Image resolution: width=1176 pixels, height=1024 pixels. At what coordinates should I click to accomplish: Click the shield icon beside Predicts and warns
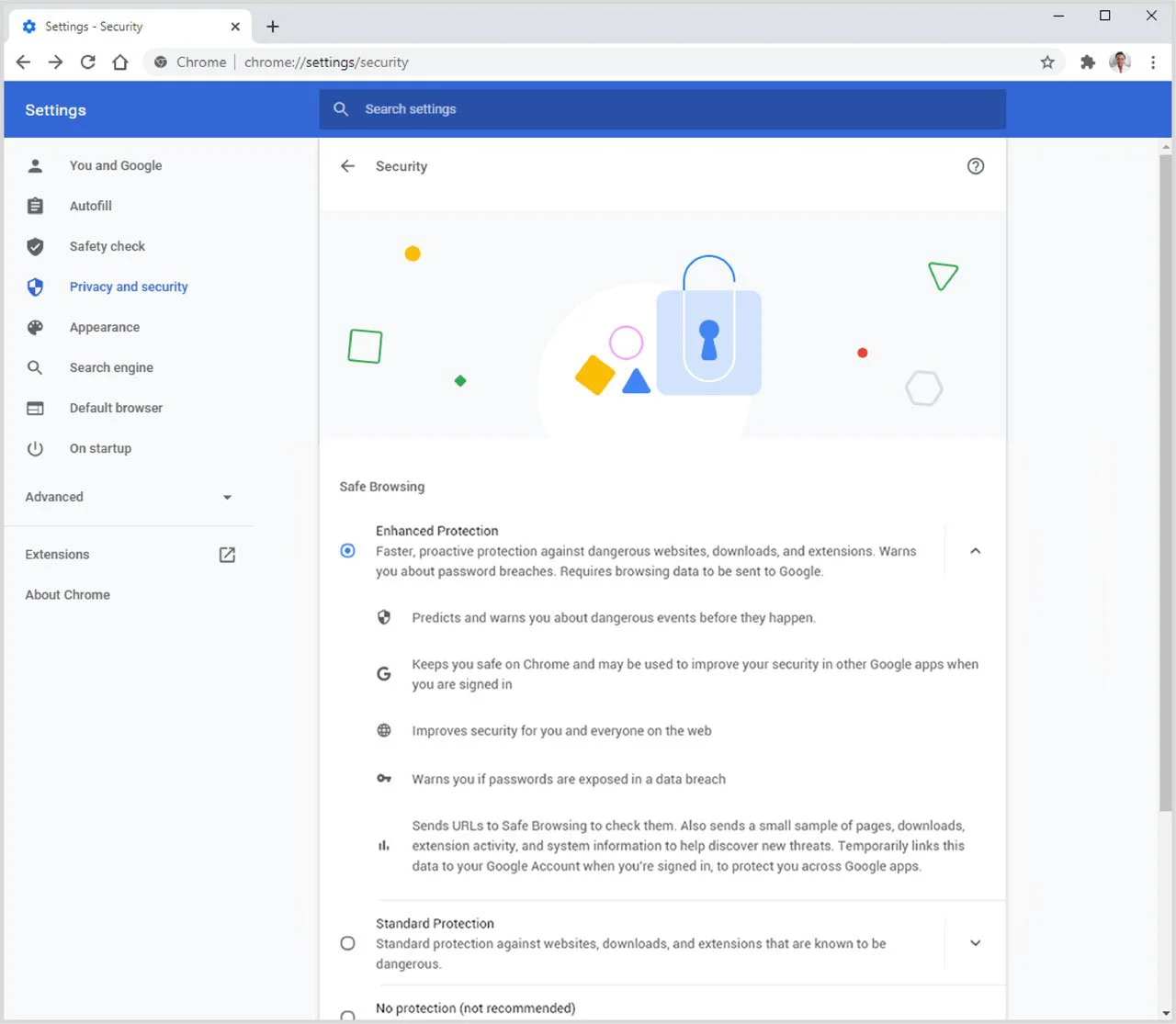[x=384, y=617]
